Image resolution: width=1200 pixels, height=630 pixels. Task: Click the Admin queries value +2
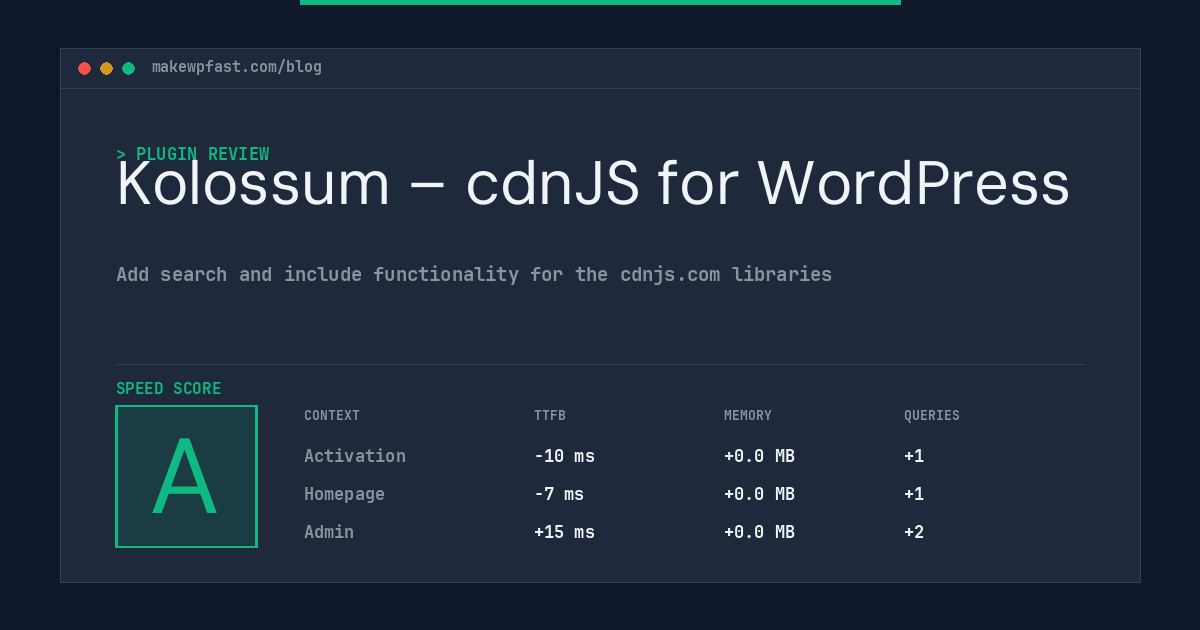pos(914,532)
